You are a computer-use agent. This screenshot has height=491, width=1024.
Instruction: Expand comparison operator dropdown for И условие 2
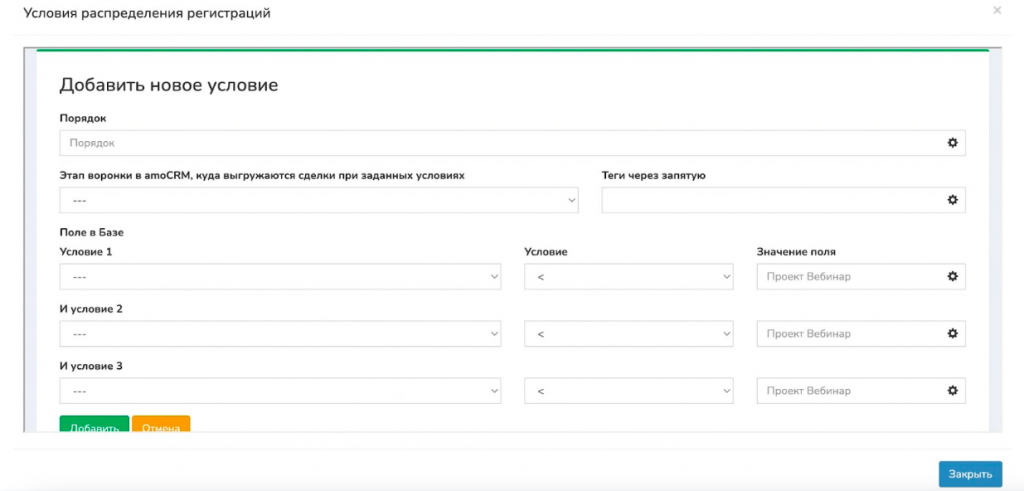(x=629, y=334)
